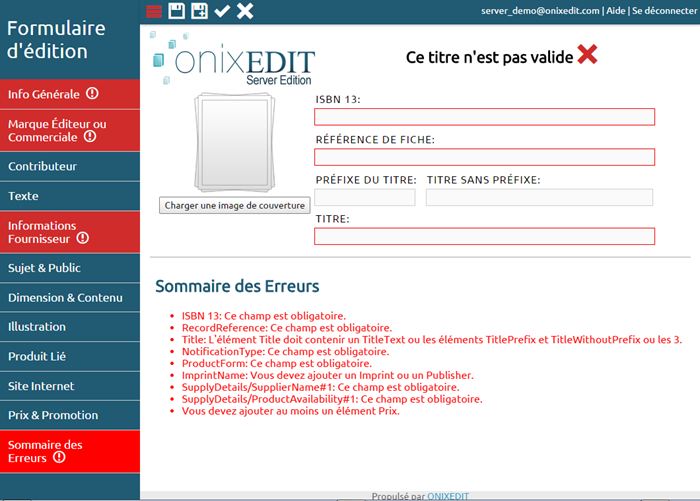
Task: Focus the ISBN 13 input field
Action: [x=484, y=117]
